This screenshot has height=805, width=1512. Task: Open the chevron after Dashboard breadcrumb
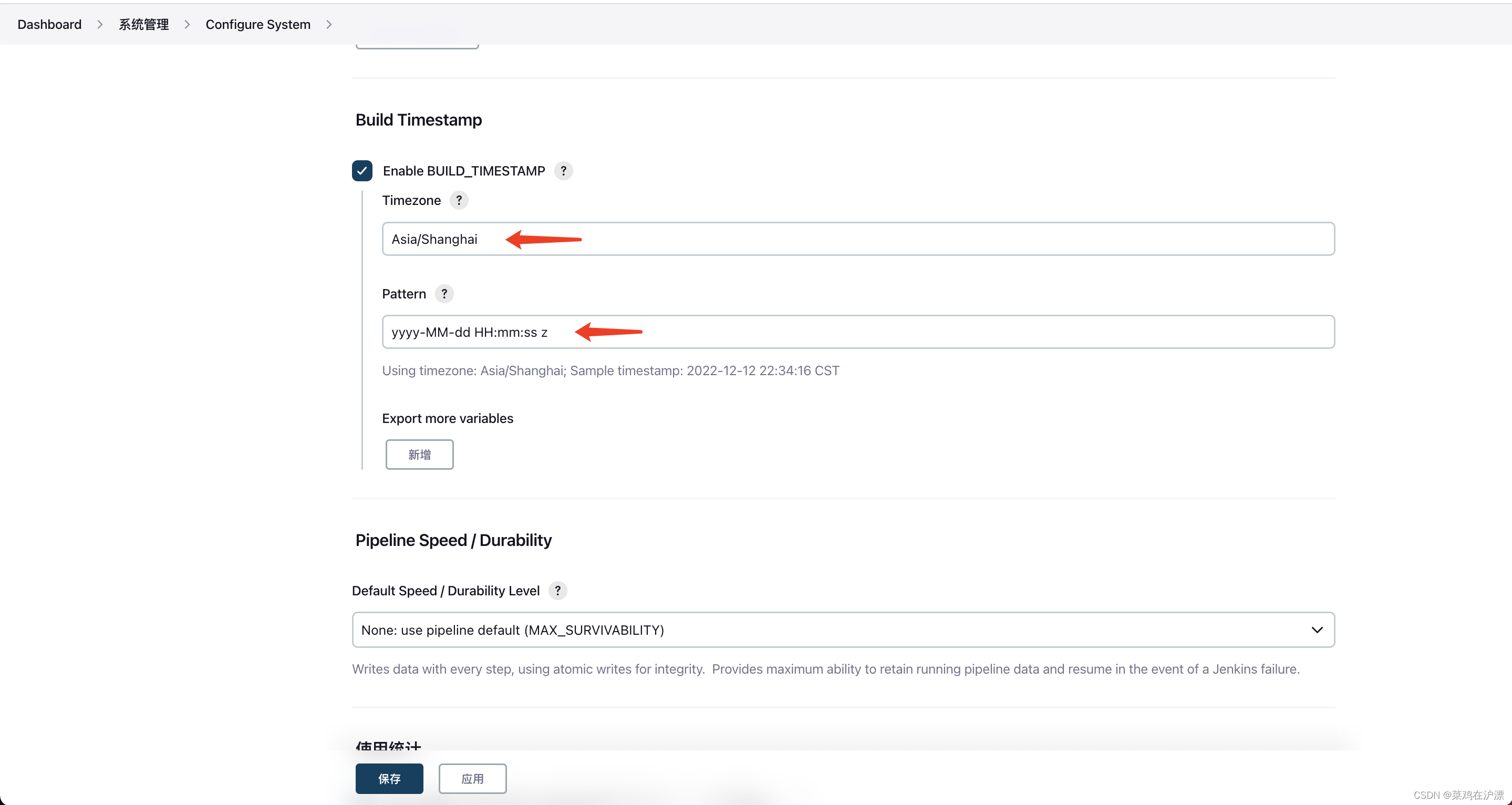click(x=100, y=24)
